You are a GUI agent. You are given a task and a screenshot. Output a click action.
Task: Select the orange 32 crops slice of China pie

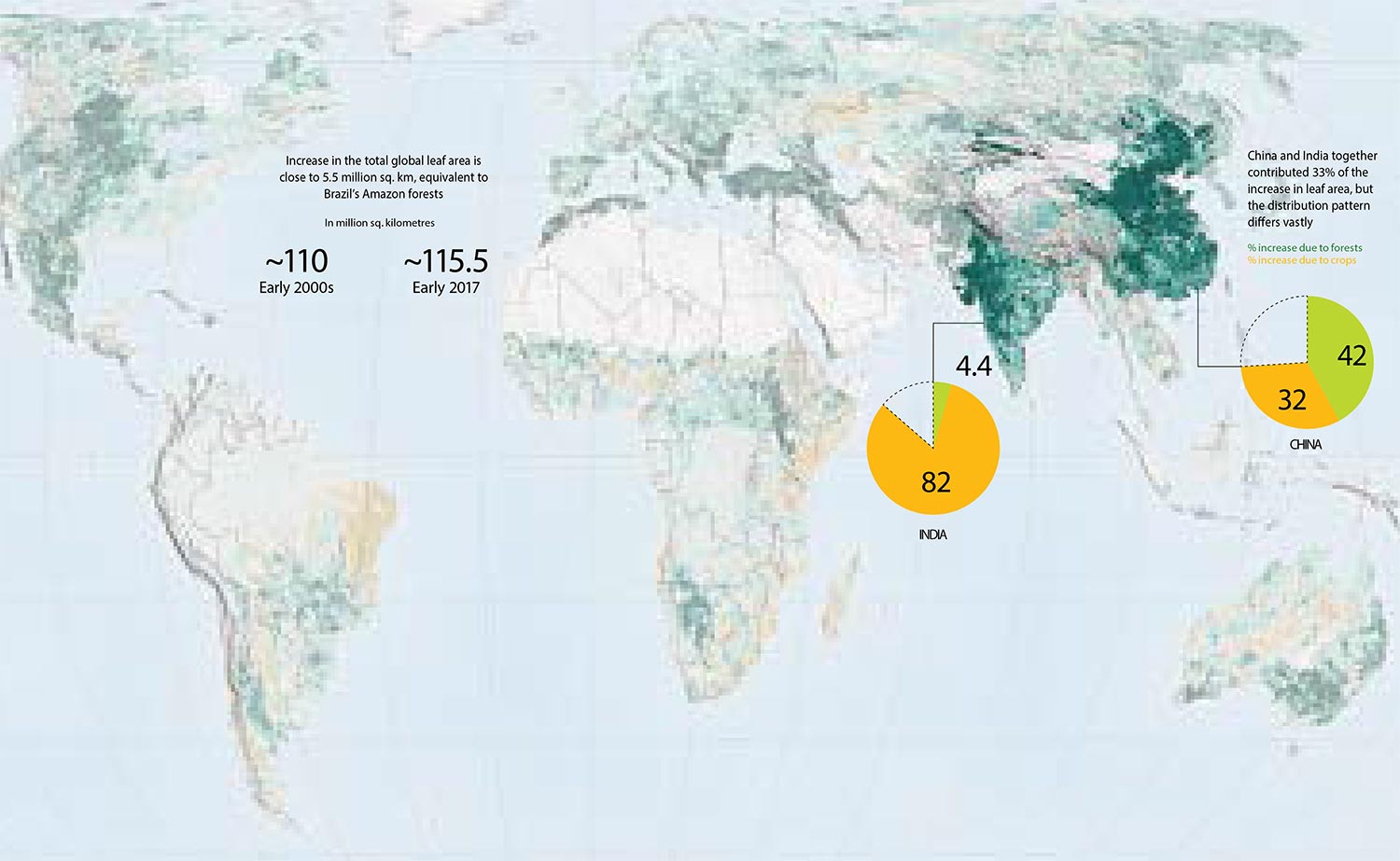tap(1288, 397)
